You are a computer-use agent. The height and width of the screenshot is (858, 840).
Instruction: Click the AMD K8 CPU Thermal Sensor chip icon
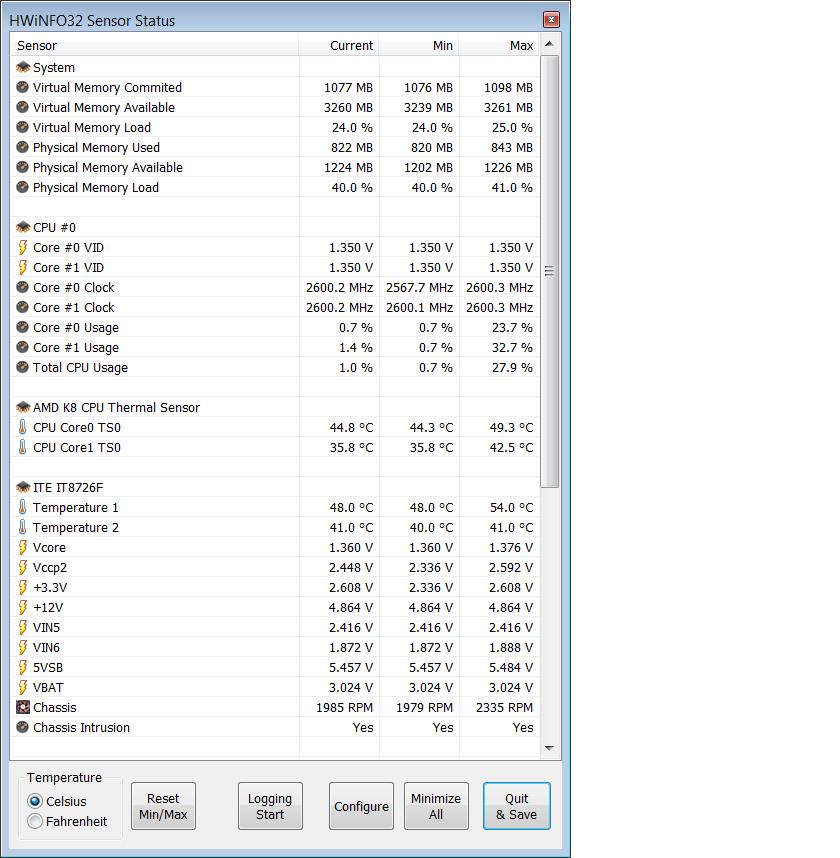pyautogui.click(x=22, y=407)
